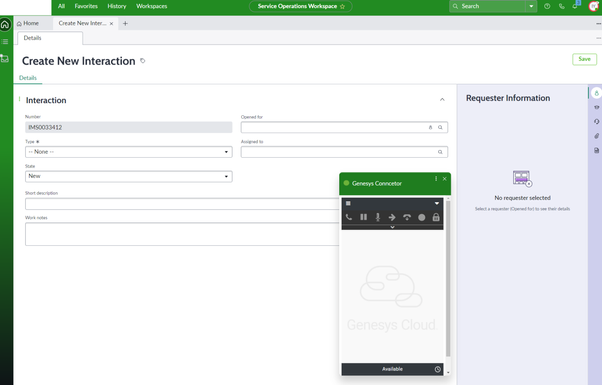Open the second icon in the right sidebar
The width and height of the screenshot is (602, 385).
click(596, 107)
